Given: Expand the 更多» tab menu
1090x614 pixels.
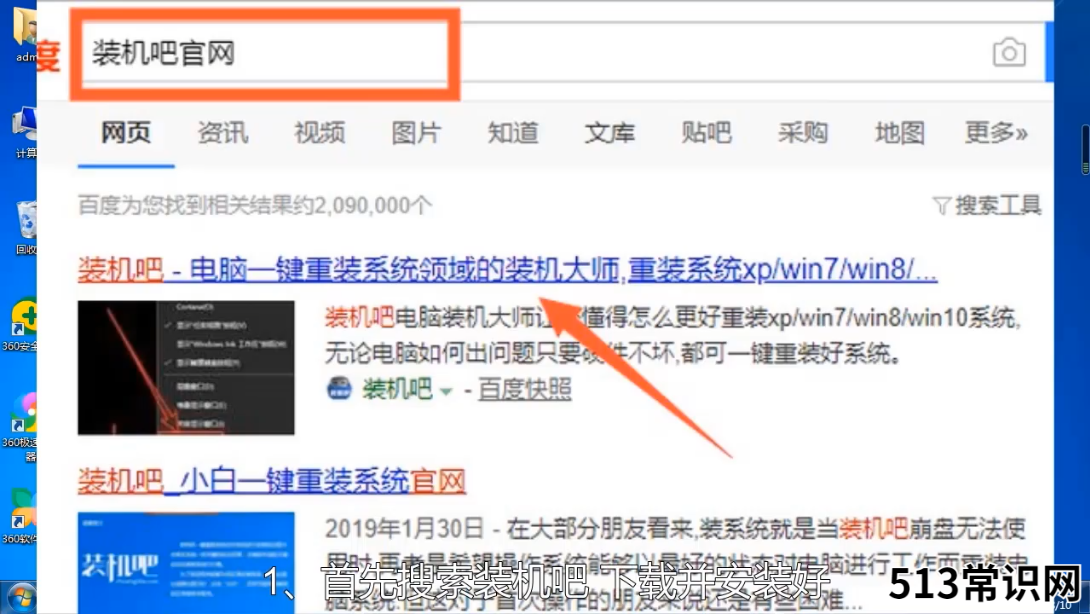Looking at the screenshot, I should tap(995, 132).
